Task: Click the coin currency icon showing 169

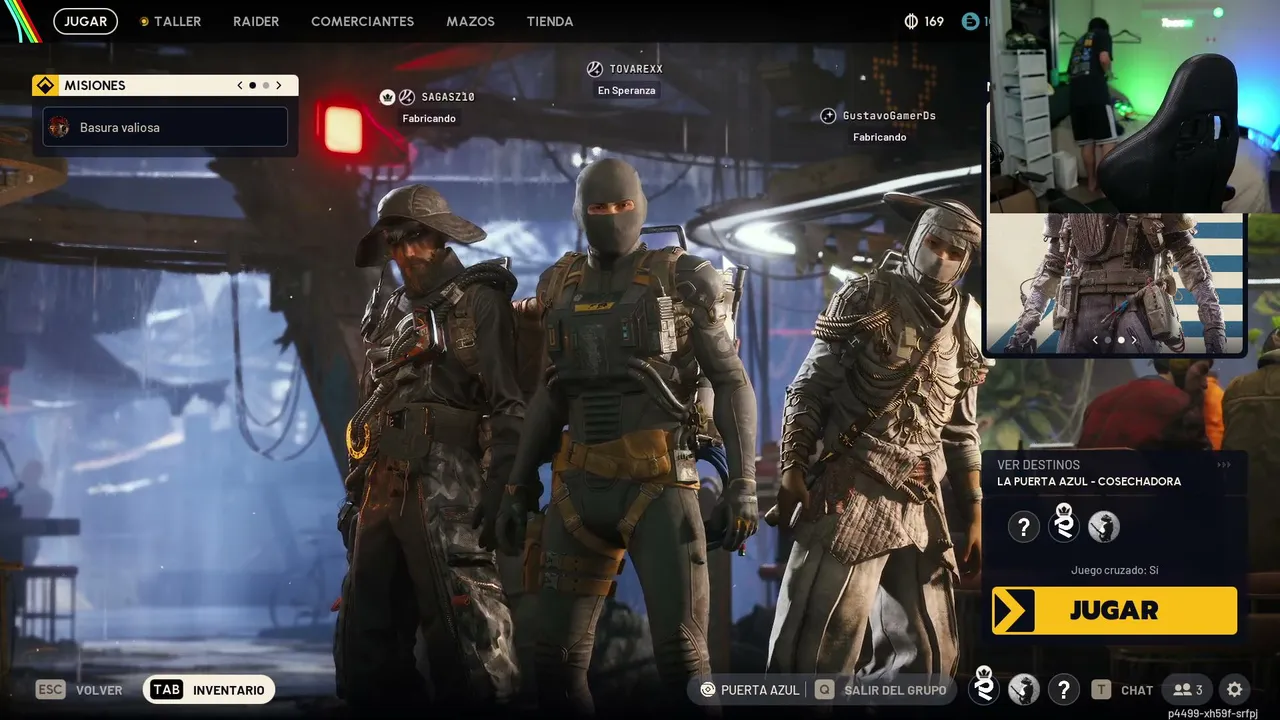Action: click(x=911, y=21)
